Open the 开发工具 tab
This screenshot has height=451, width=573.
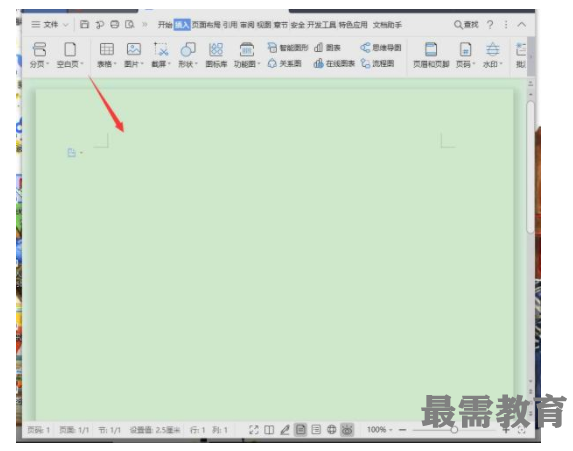(321, 25)
